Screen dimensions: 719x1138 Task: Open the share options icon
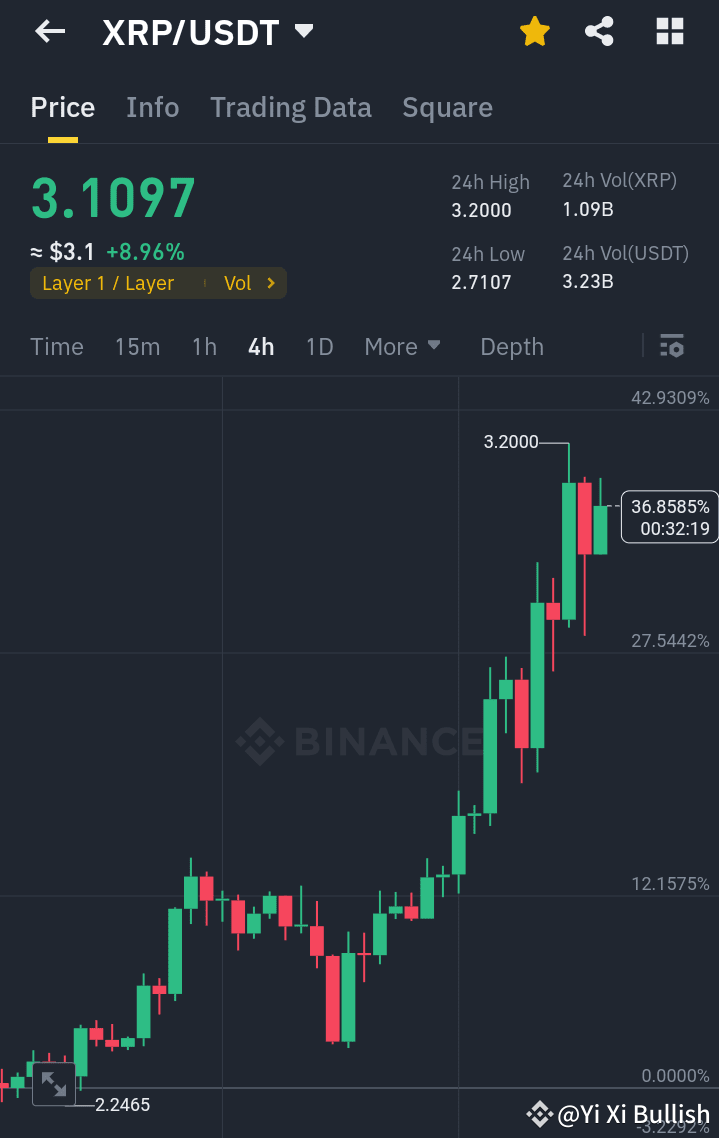pos(599,31)
